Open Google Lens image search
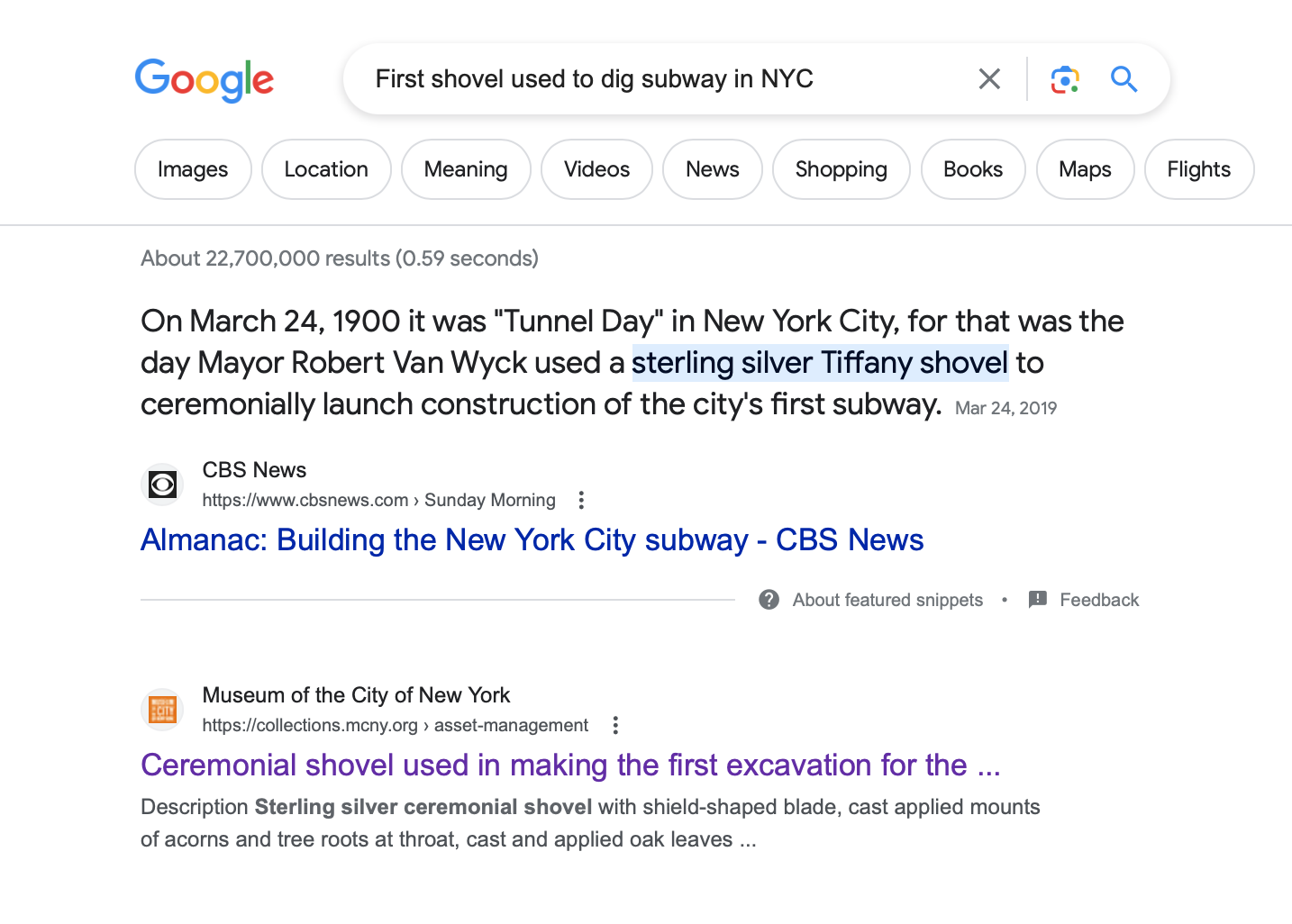The width and height of the screenshot is (1292, 924). 1065,79
